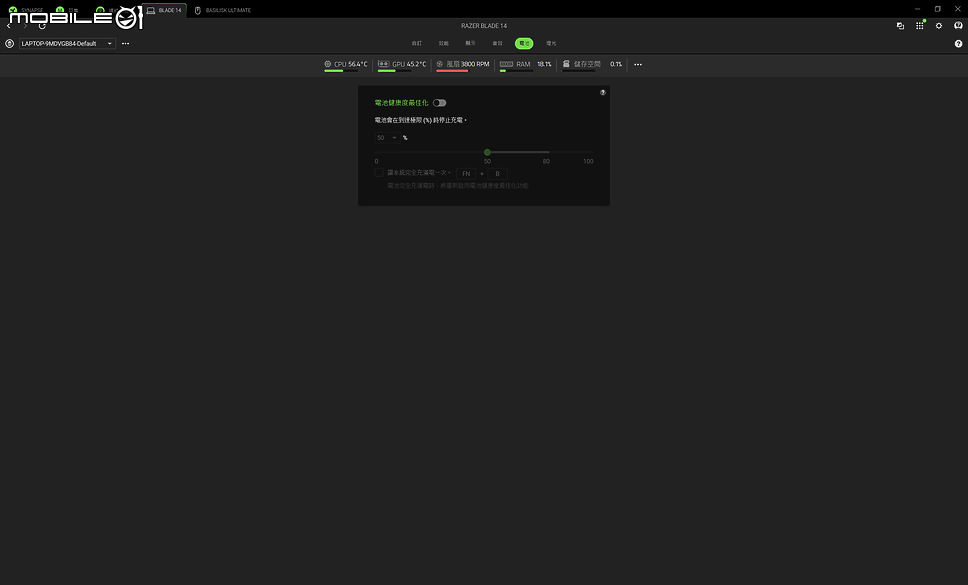Open the BASILISK ULTIMATE device tab
This screenshot has height=585, width=968.
(223, 10)
